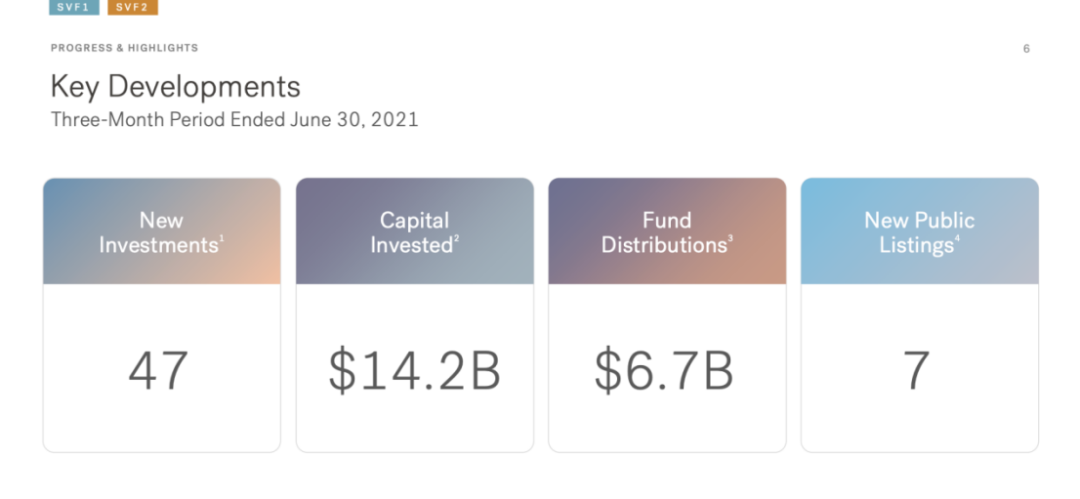Click the page number 6
Viewport: 1080px width, 499px height.
click(x=1026, y=49)
